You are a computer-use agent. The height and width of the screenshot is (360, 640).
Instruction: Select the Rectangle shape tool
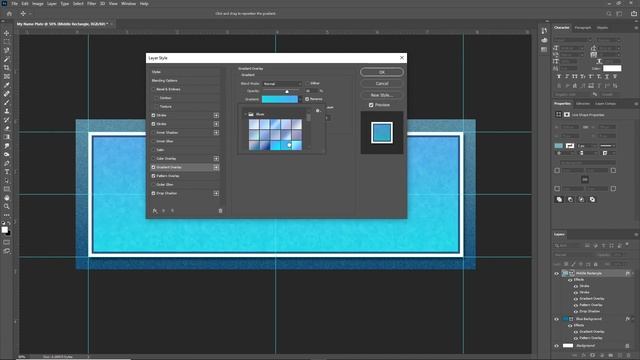[x=7, y=189]
